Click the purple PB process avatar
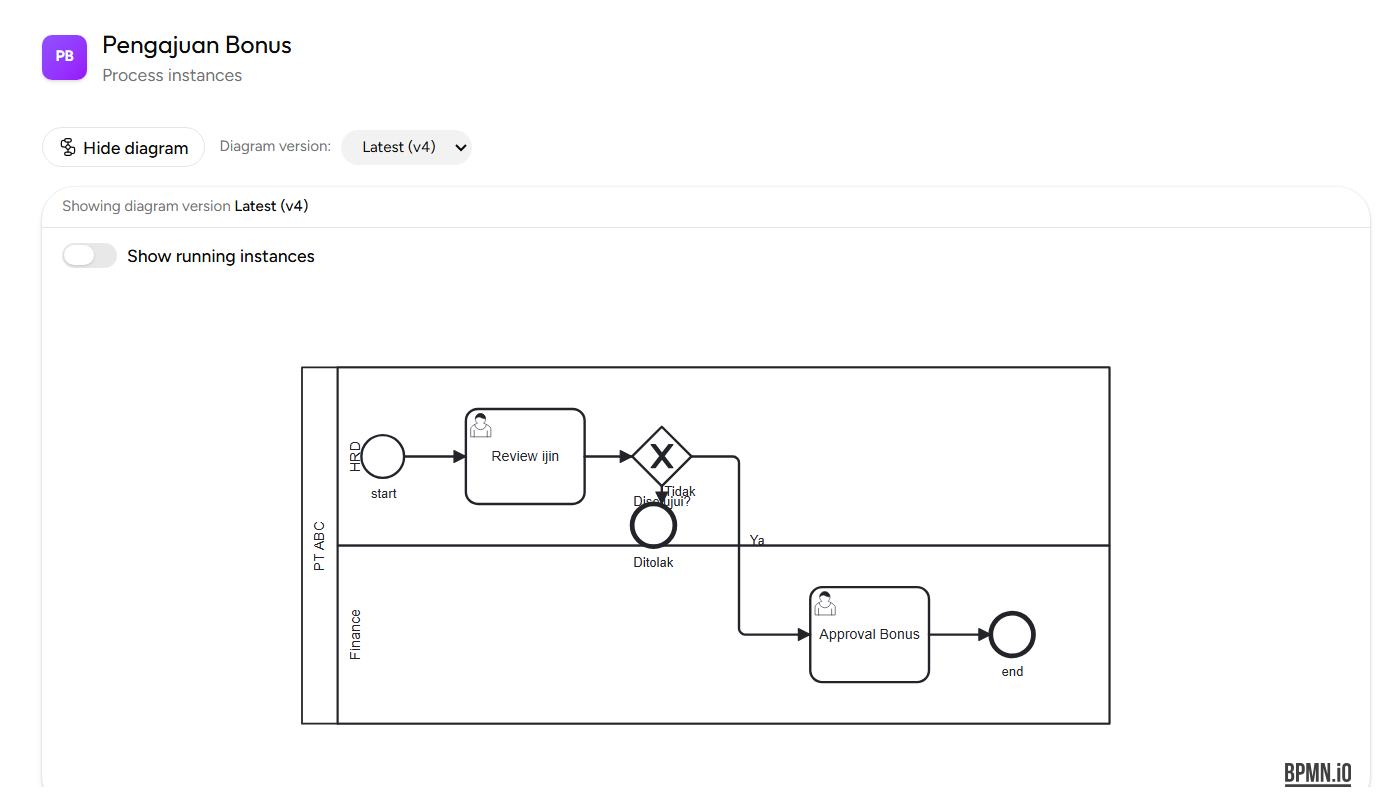 64,57
